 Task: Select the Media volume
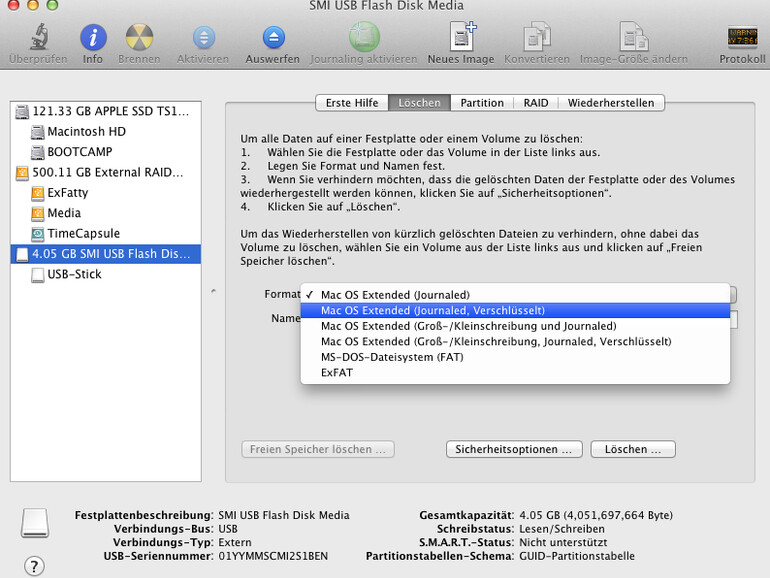coord(106,213)
